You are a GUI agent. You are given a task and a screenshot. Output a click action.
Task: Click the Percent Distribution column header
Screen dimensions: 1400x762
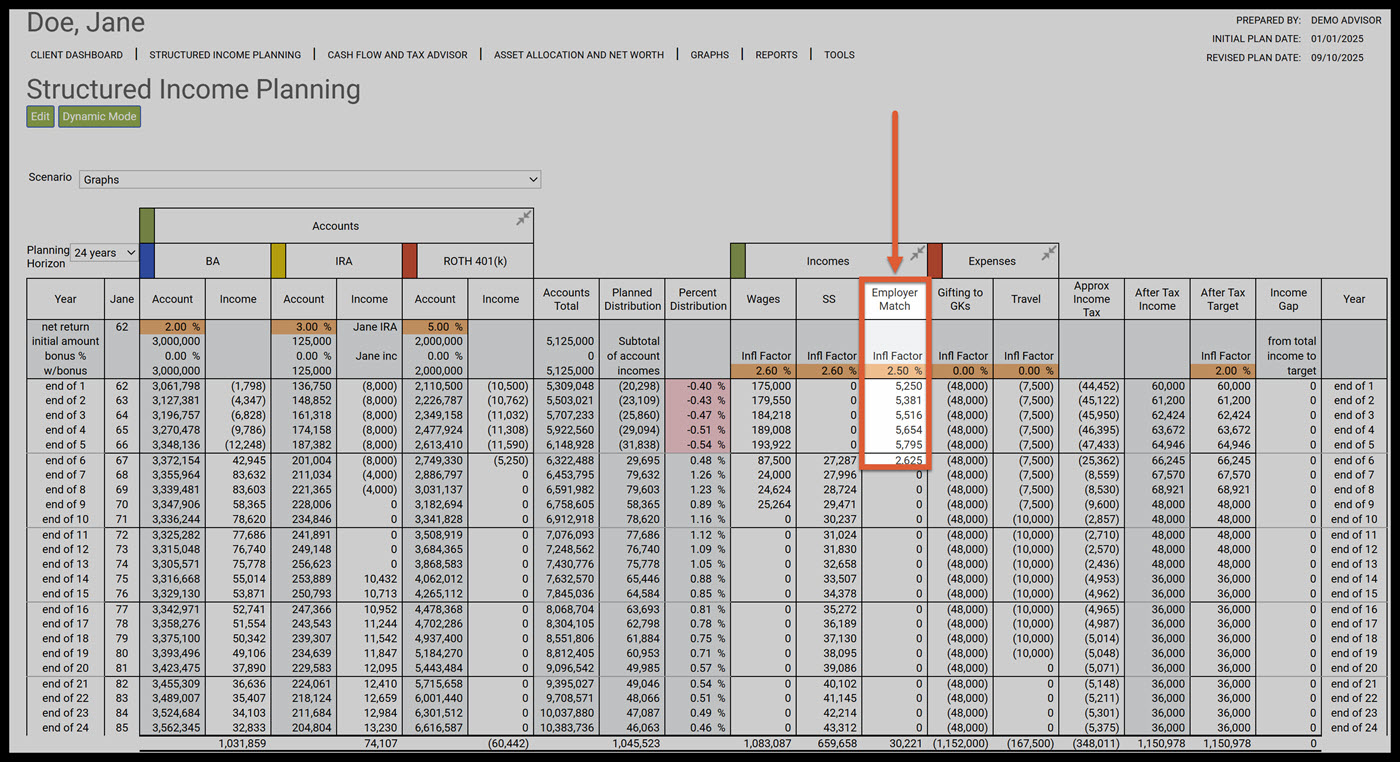(698, 299)
